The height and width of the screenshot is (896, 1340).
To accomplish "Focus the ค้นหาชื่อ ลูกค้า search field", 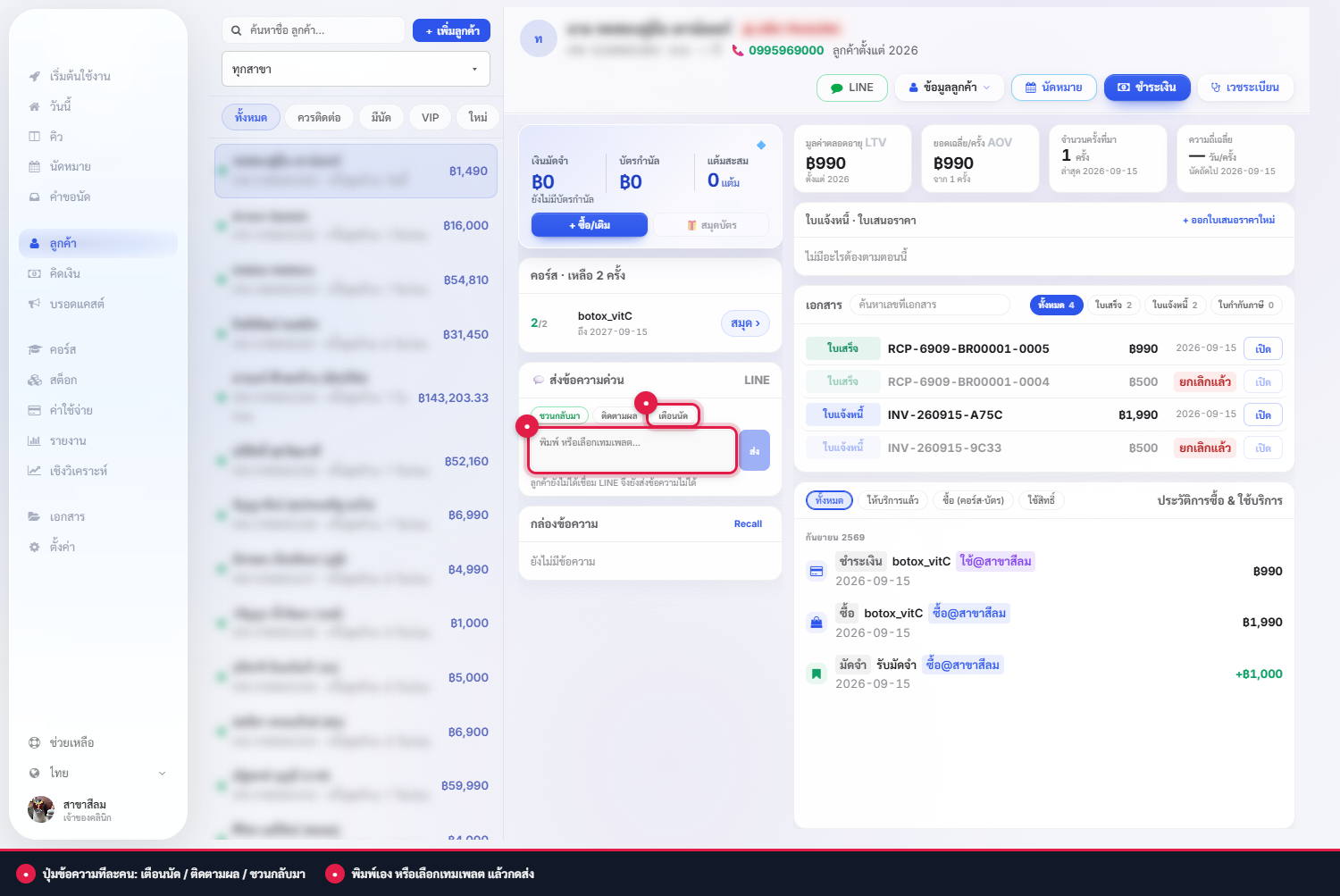I will [x=313, y=30].
